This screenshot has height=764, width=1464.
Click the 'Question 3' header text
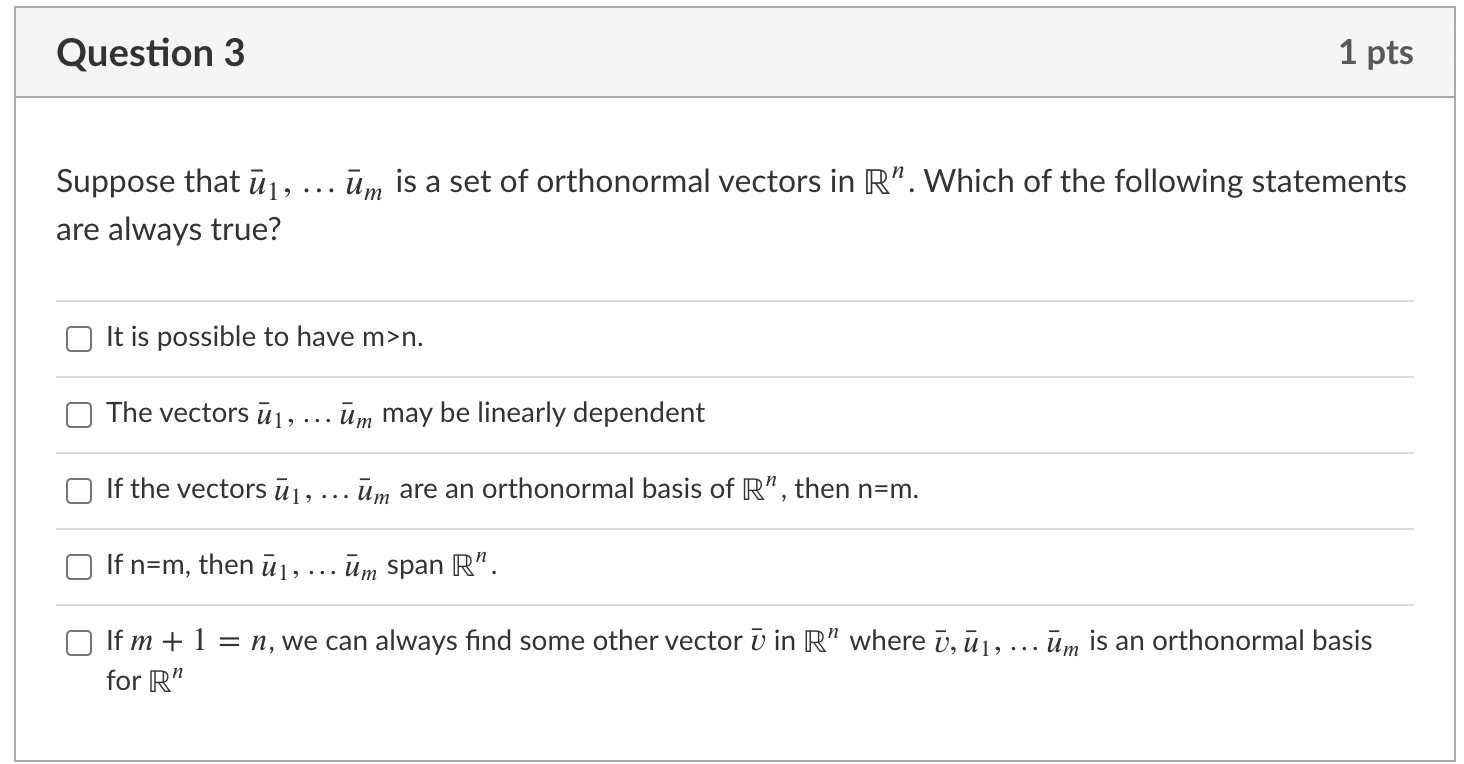point(152,52)
